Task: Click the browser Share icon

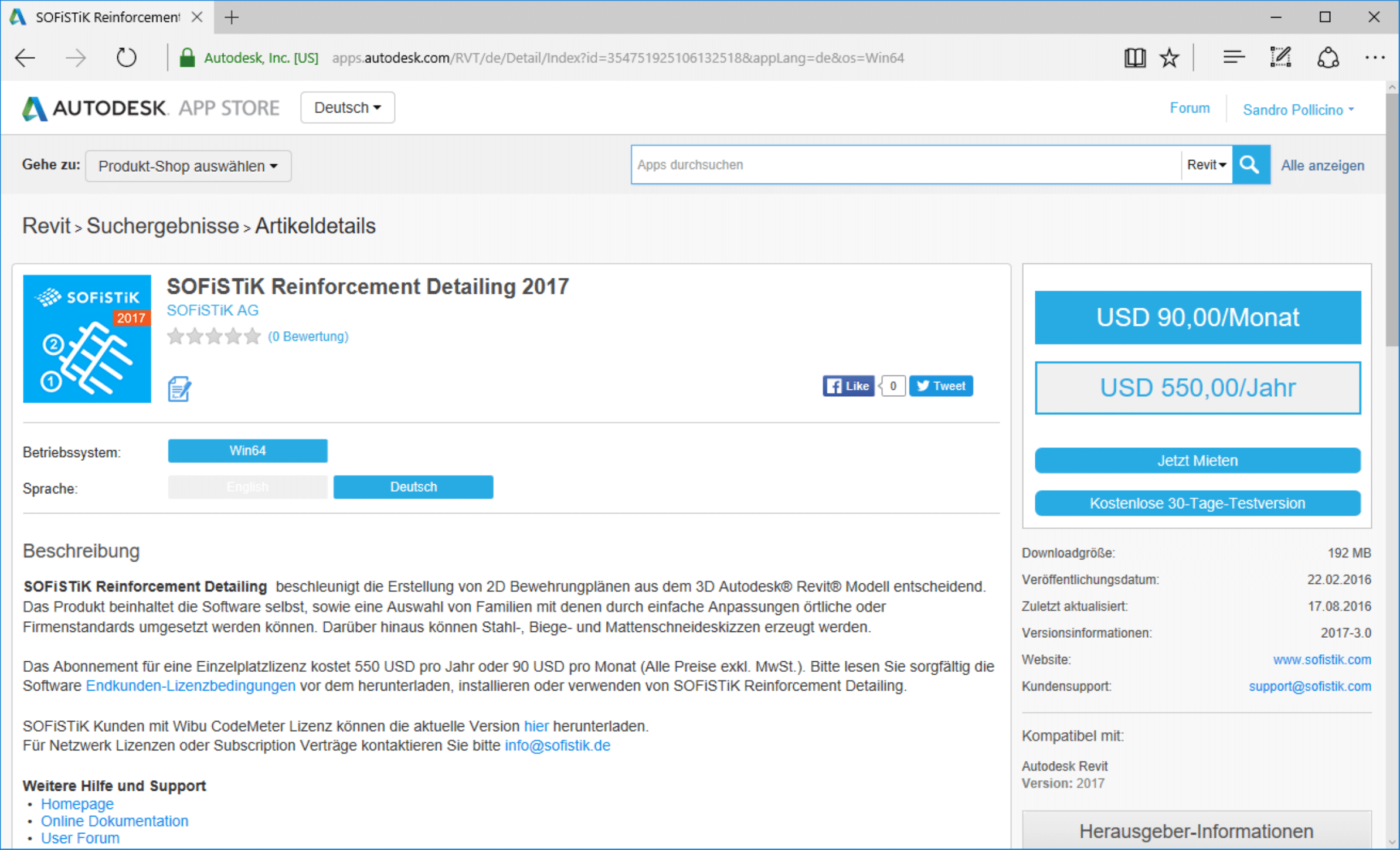Action: click(x=1328, y=57)
